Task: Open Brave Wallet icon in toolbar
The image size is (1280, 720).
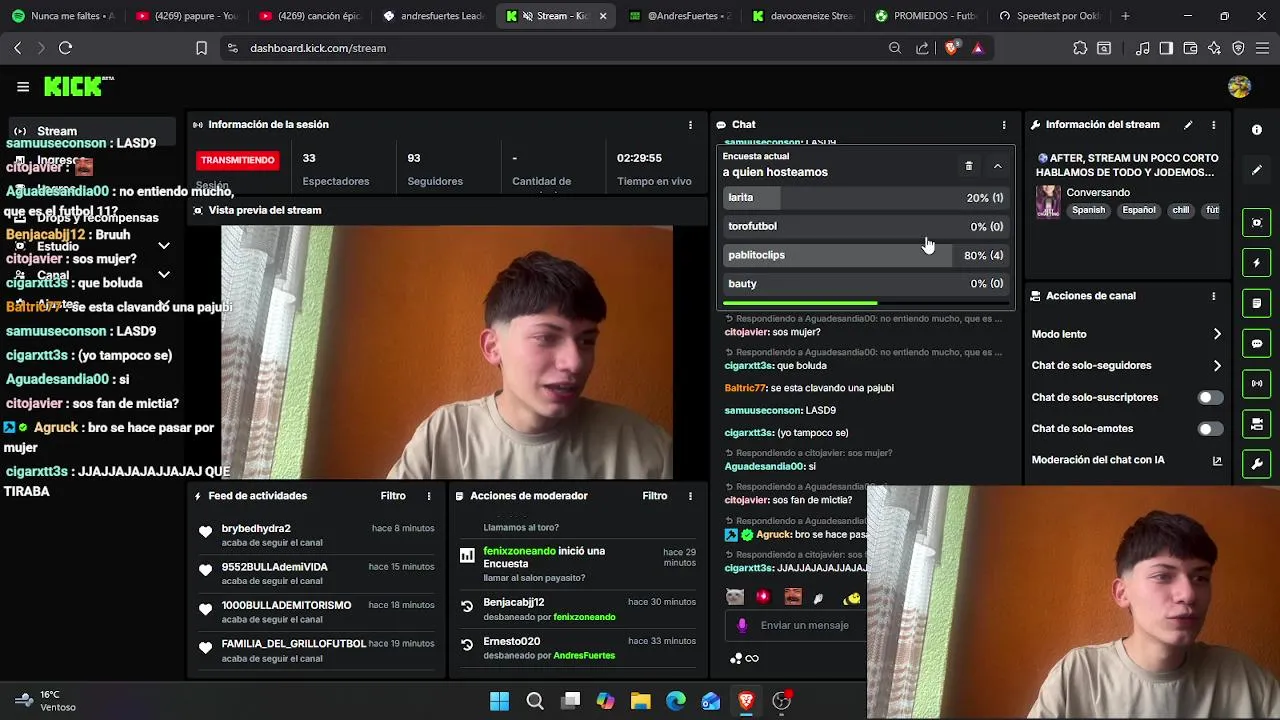Action: 1190,48
